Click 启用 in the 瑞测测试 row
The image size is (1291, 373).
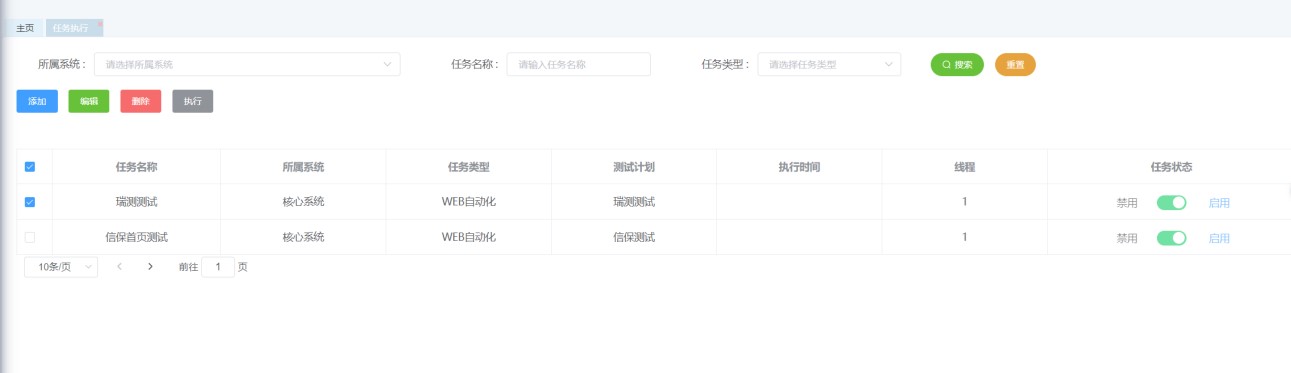pyautogui.click(x=1219, y=203)
